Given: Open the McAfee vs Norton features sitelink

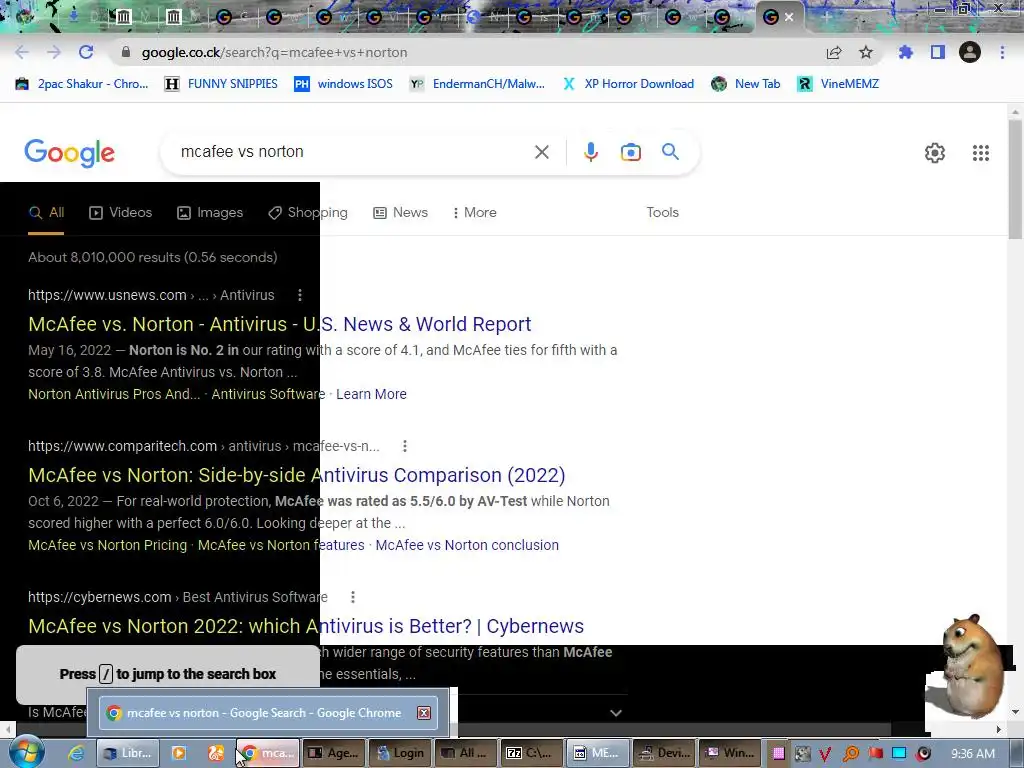Looking at the screenshot, I should pyautogui.click(x=281, y=545).
